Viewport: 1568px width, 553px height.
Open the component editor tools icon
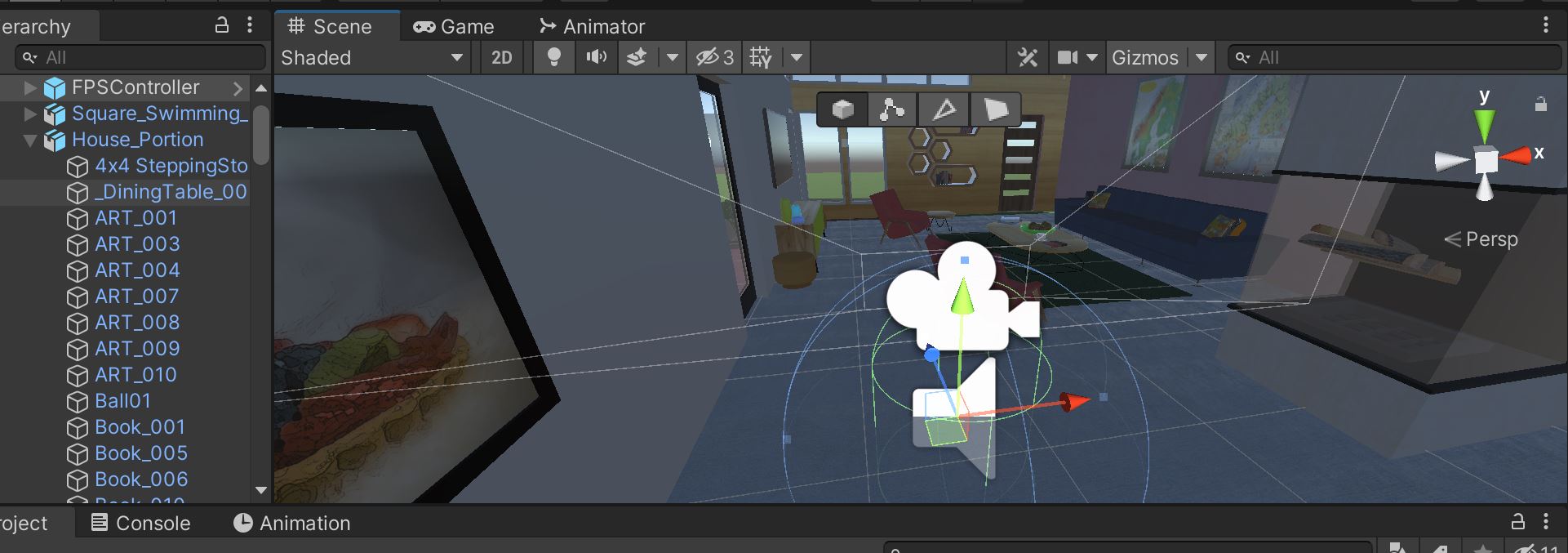(x=1028, y=57)
